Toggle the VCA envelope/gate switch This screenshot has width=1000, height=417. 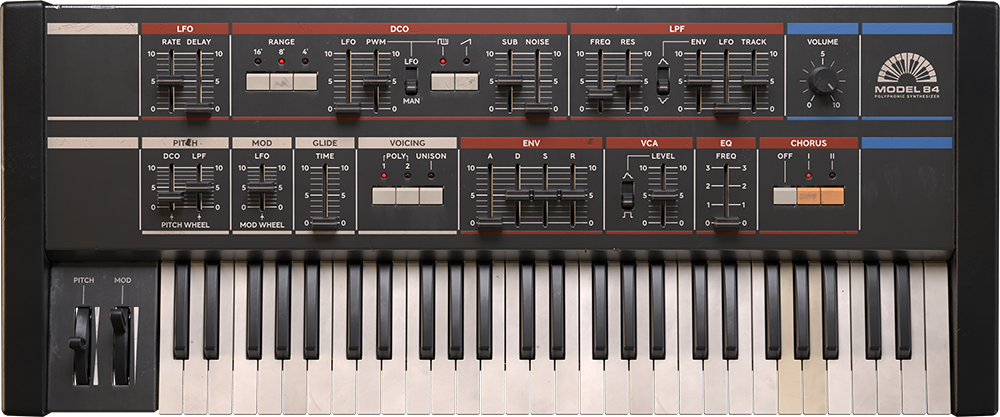point(628,195)
